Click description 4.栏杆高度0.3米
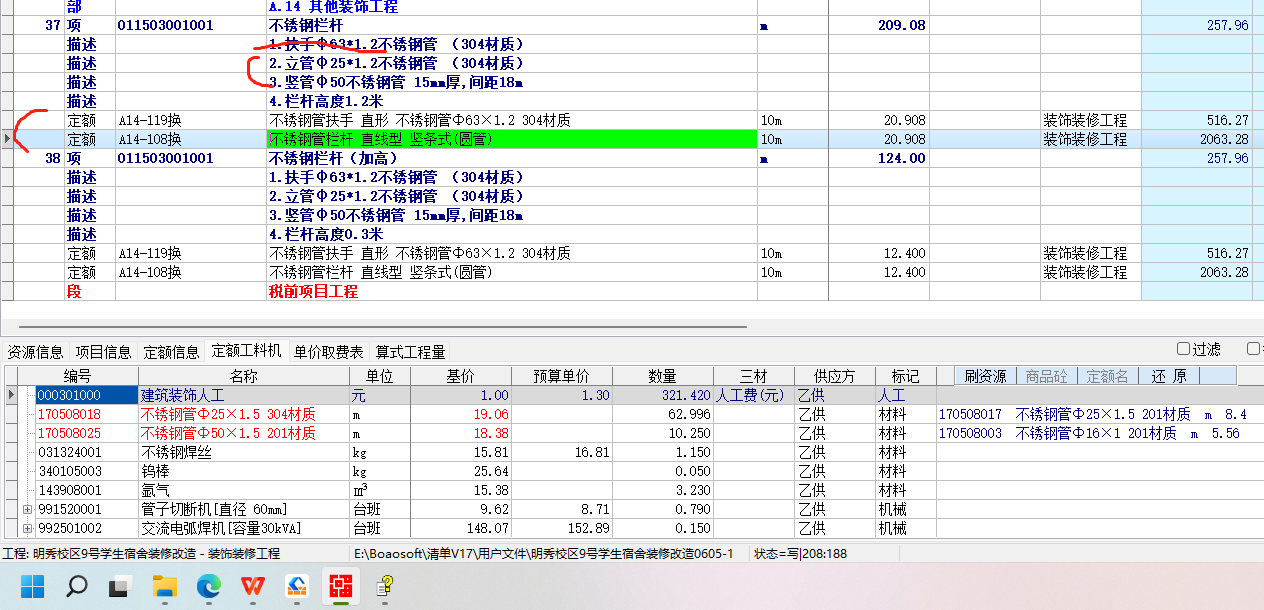 [326, 234]
